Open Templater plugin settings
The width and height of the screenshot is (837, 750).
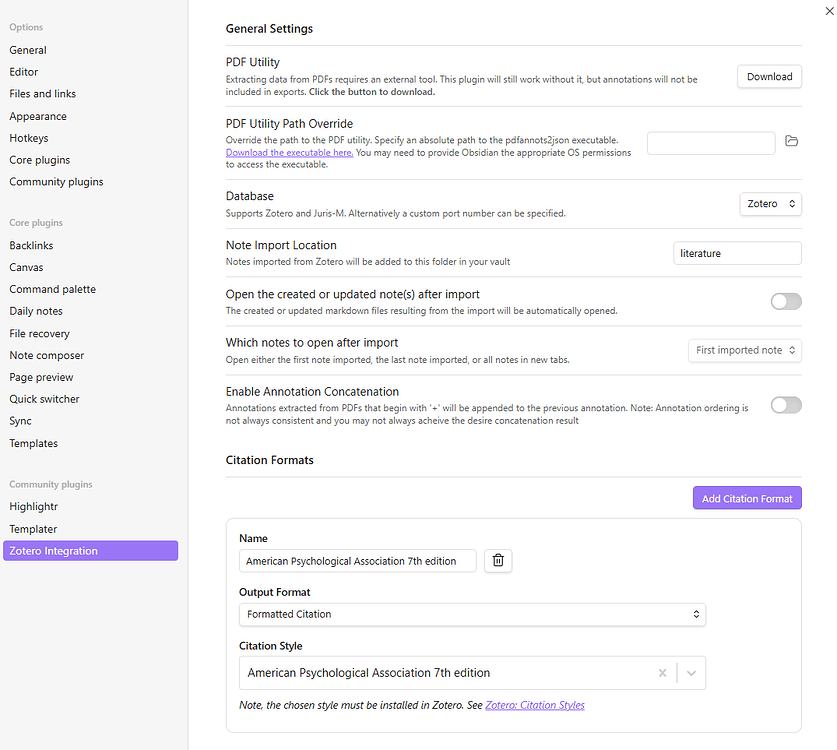[x=33, y=529]
